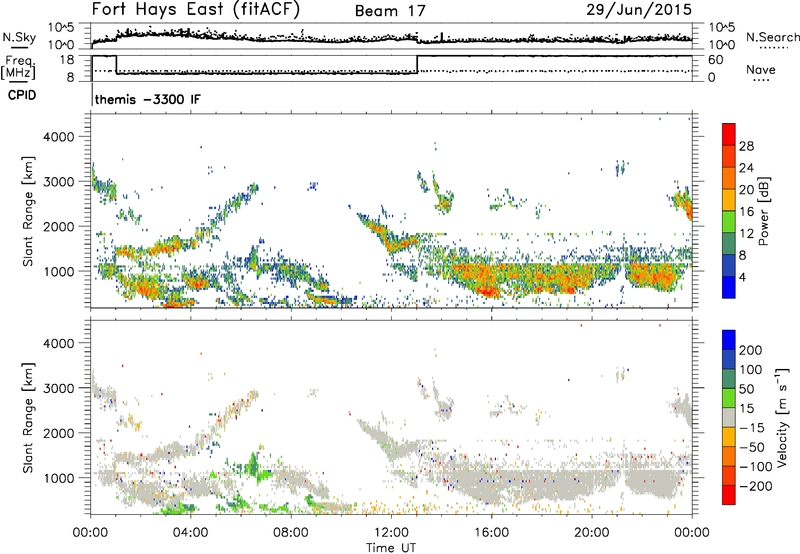Click the '08:00' time axis tick label
This screenshot has width=800, height=554.
point(291,533)
